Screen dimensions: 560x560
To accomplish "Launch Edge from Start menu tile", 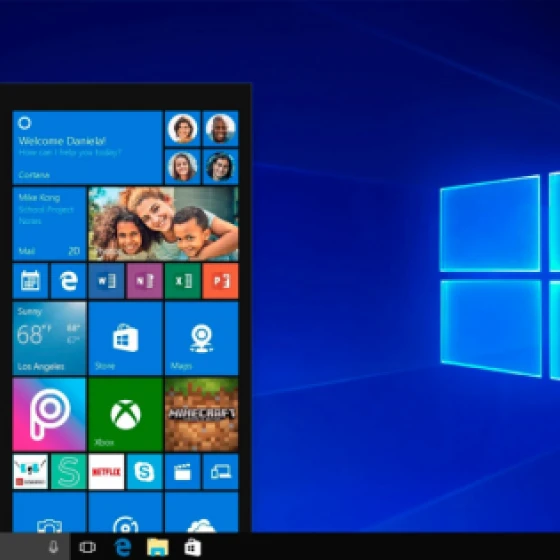I will (x=69, y=281).
